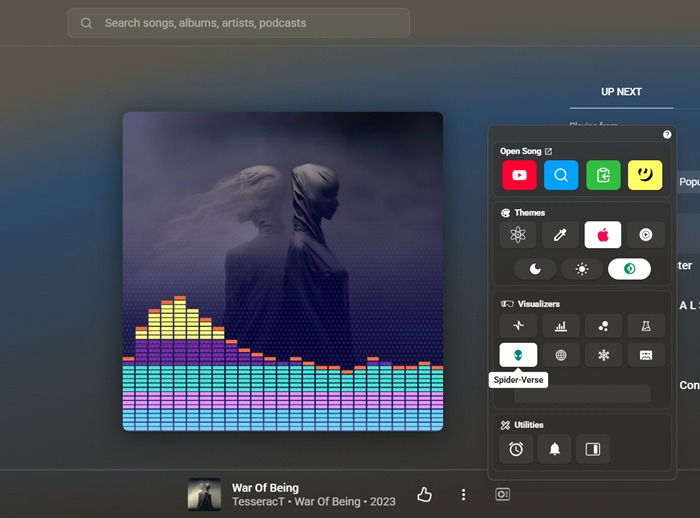
Task: Select the waveform pulse visualizer
Action: (x=518, y=326)
